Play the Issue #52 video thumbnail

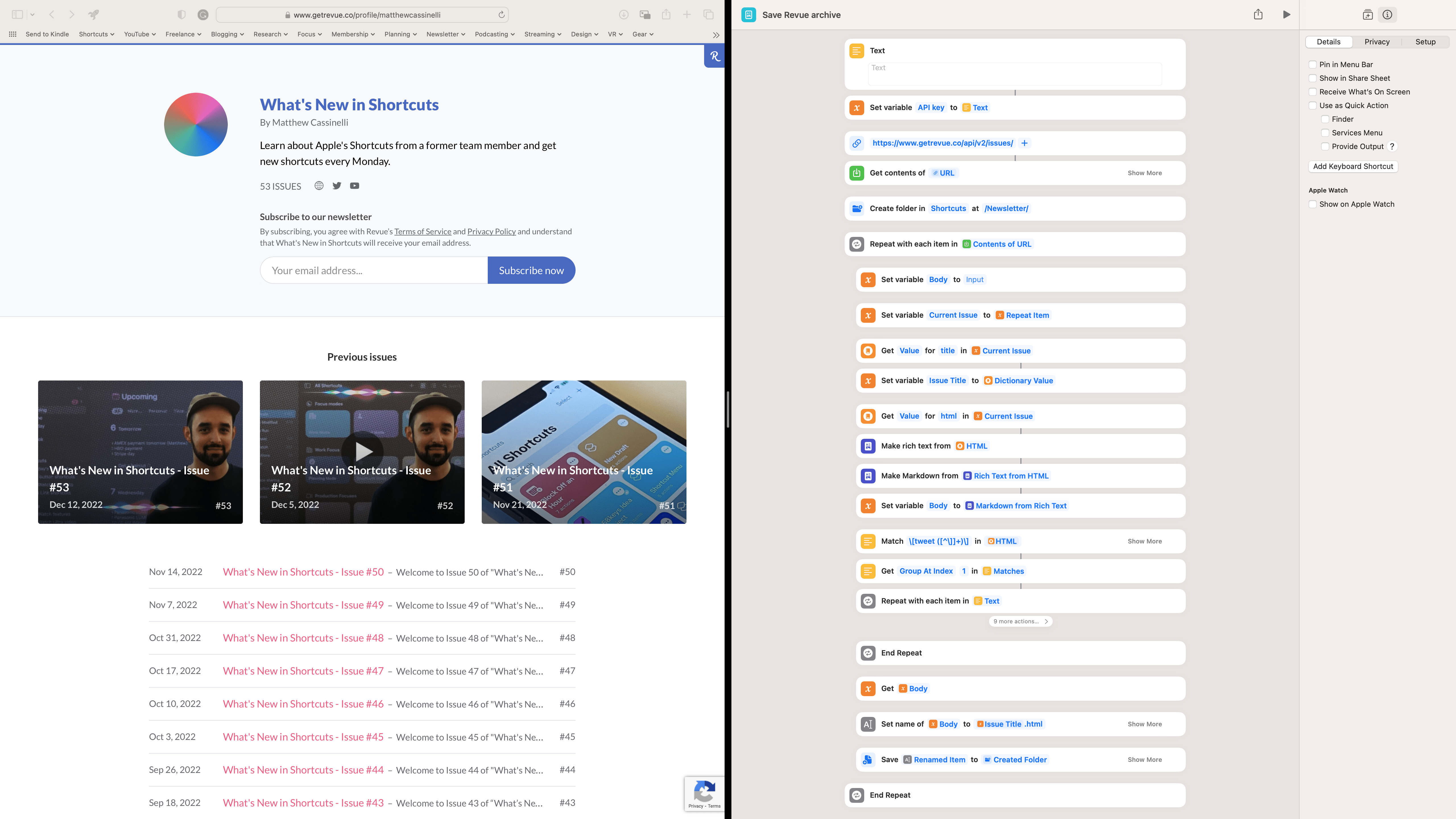pyautogui.click(x=362, y=451)
